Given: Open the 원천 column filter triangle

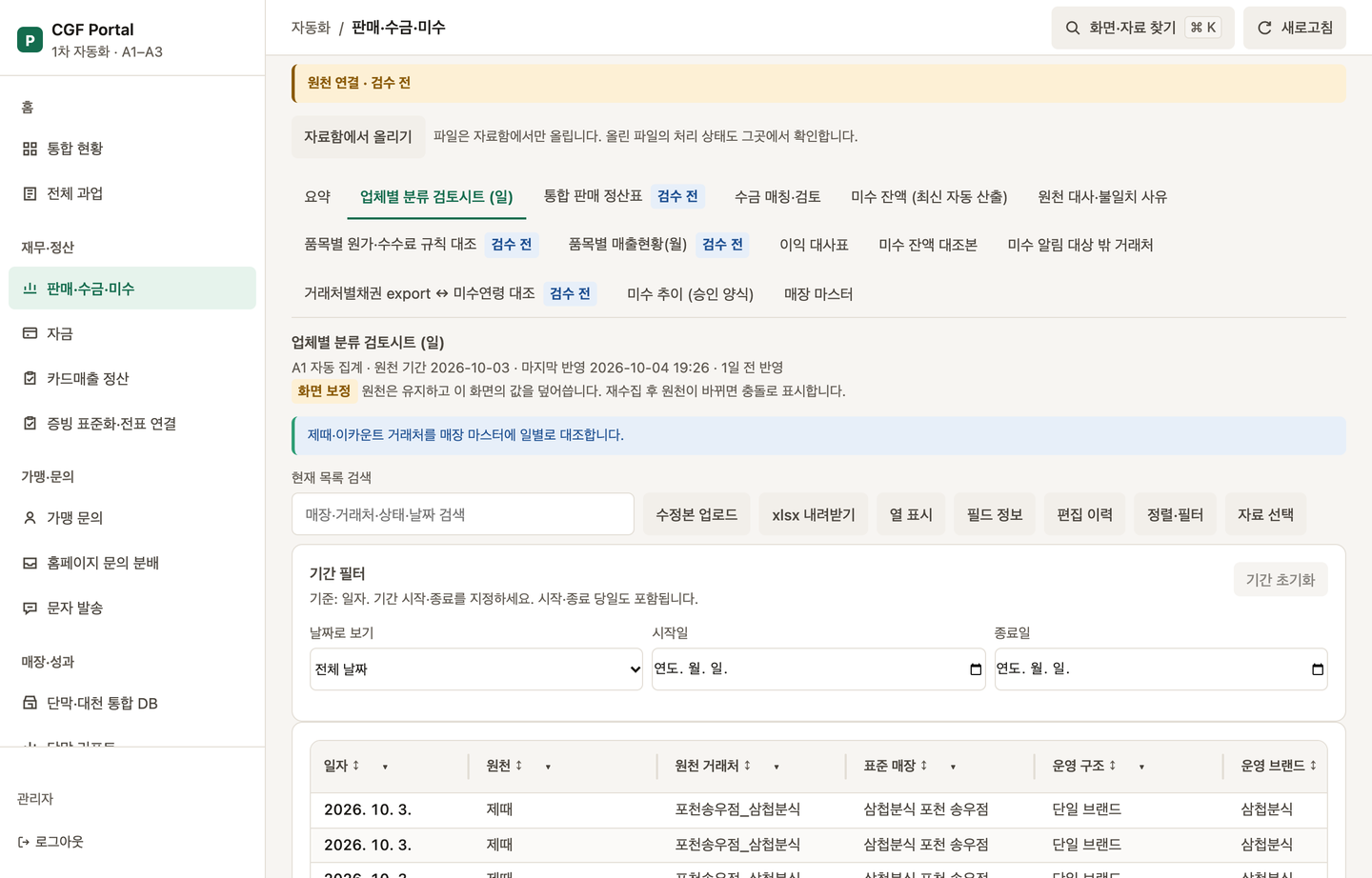Looking at the screenshot, I should point(548,767).
